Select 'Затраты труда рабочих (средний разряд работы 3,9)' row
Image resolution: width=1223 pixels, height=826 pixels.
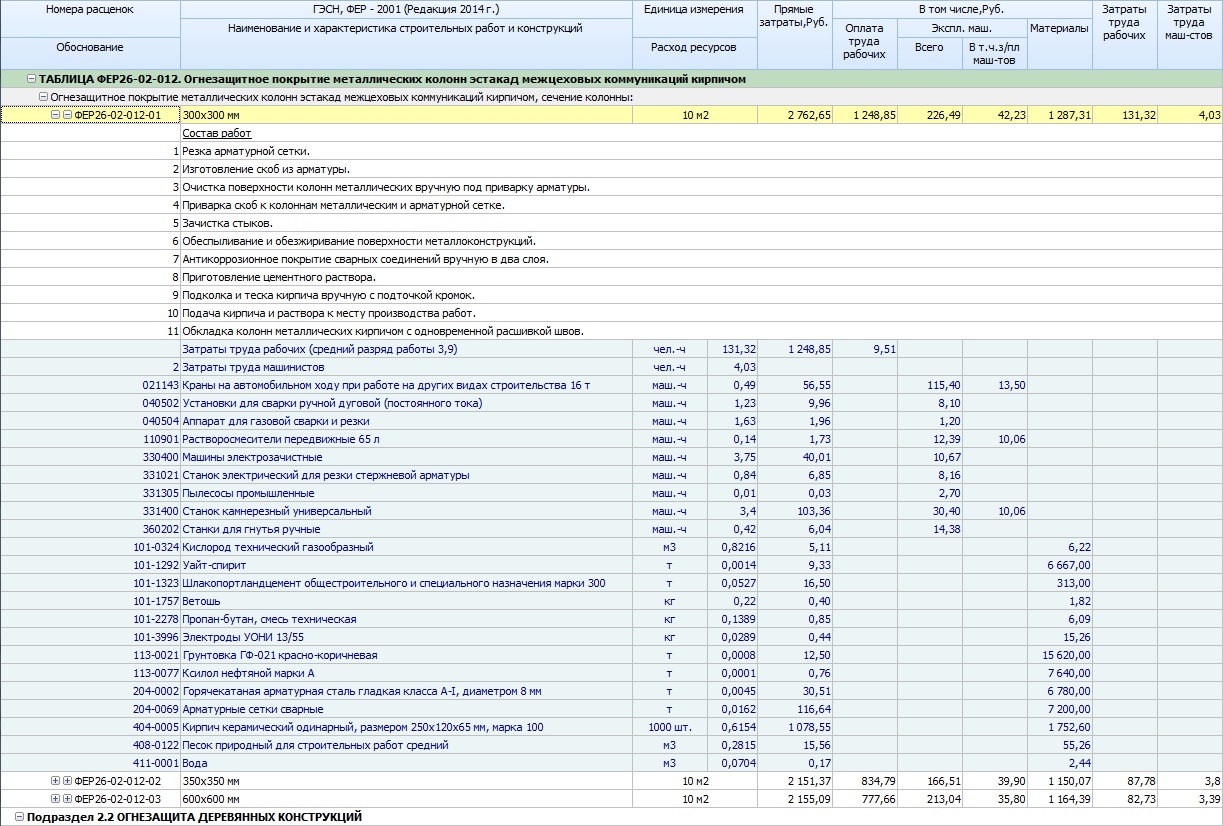tap(320, 349)
